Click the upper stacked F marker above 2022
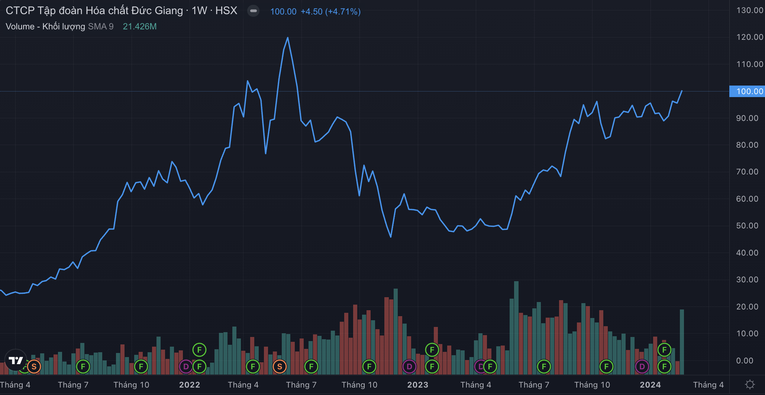765x395 pixels. (x=199, y=350)
